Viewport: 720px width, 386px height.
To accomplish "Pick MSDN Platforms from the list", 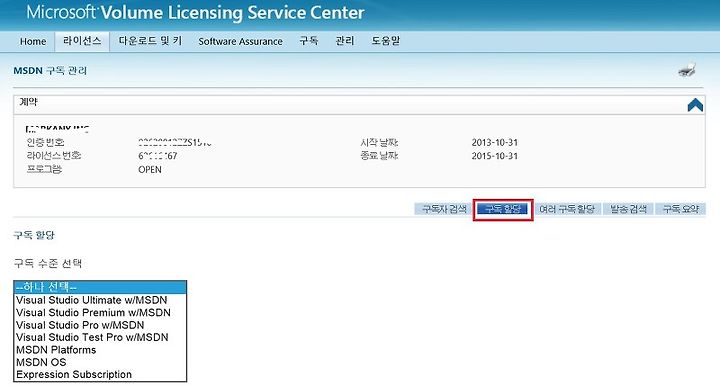I will (x=100, y=350).
